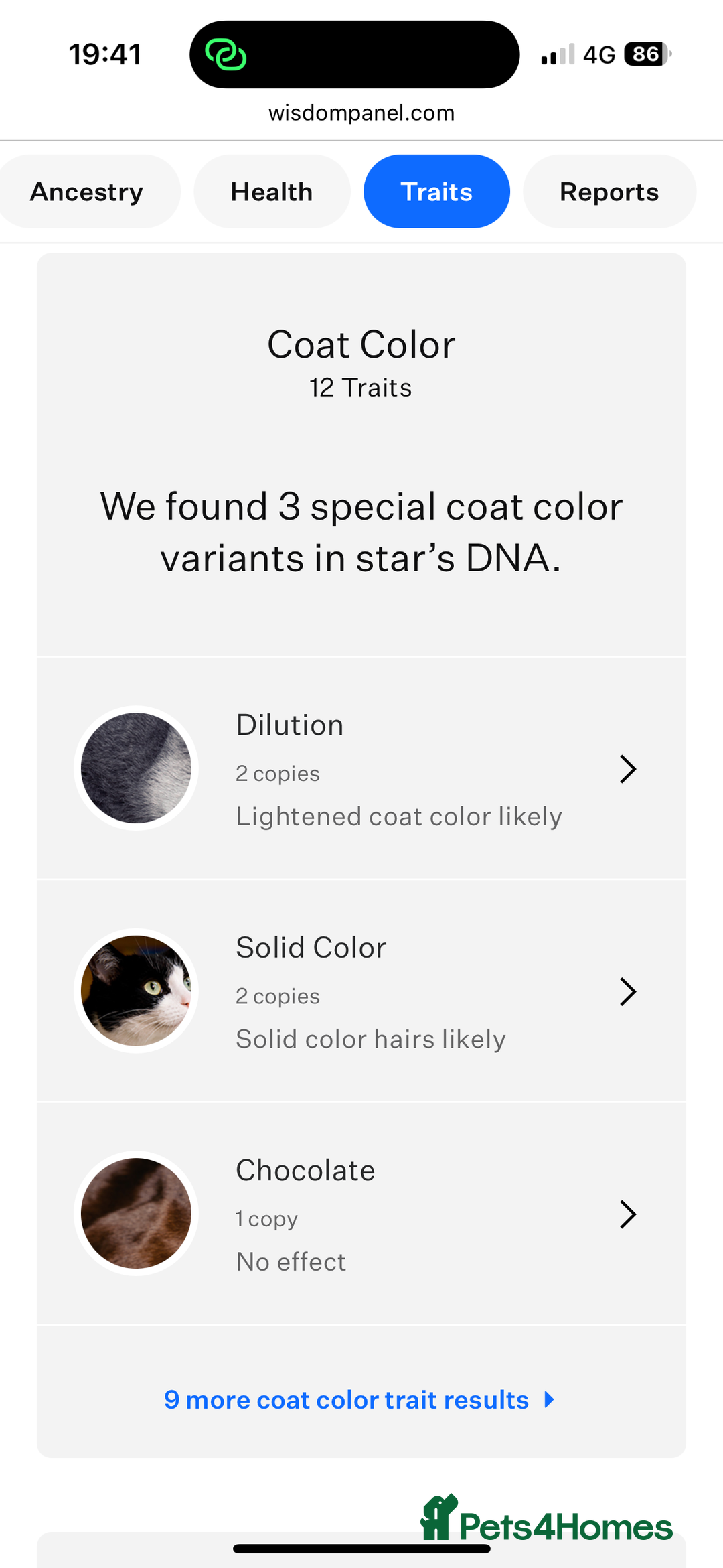Click the Pets4Homes logo
Viewport: 723px width, 1568px height.
click(547, 1518)
